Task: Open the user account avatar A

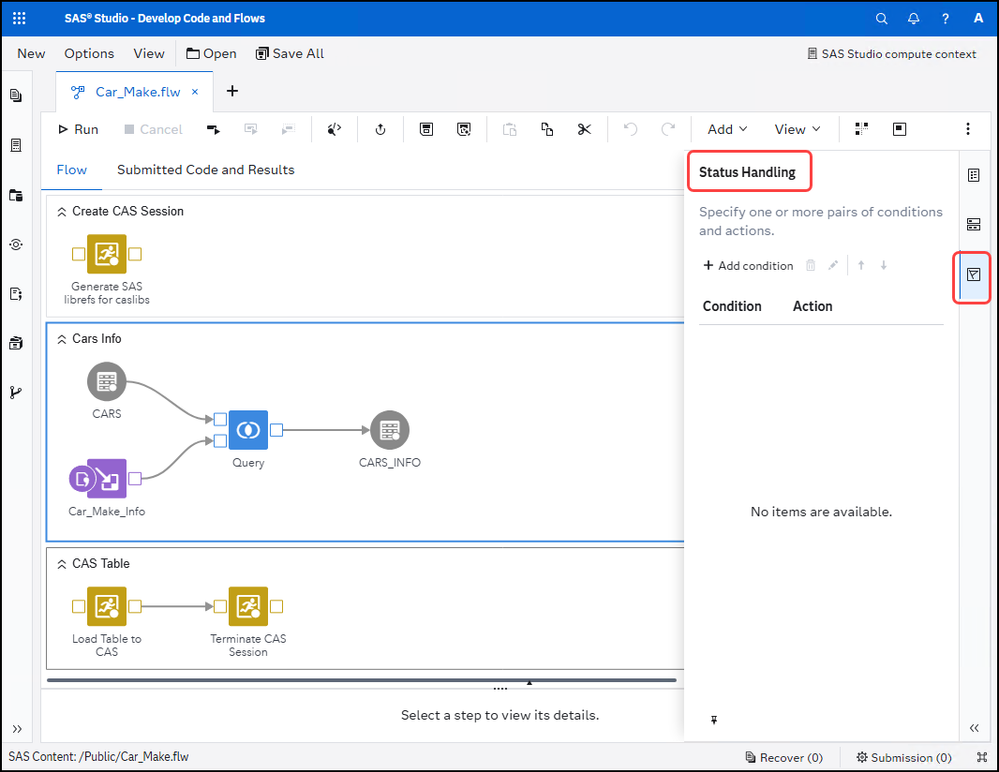Action: coord(978,18)
